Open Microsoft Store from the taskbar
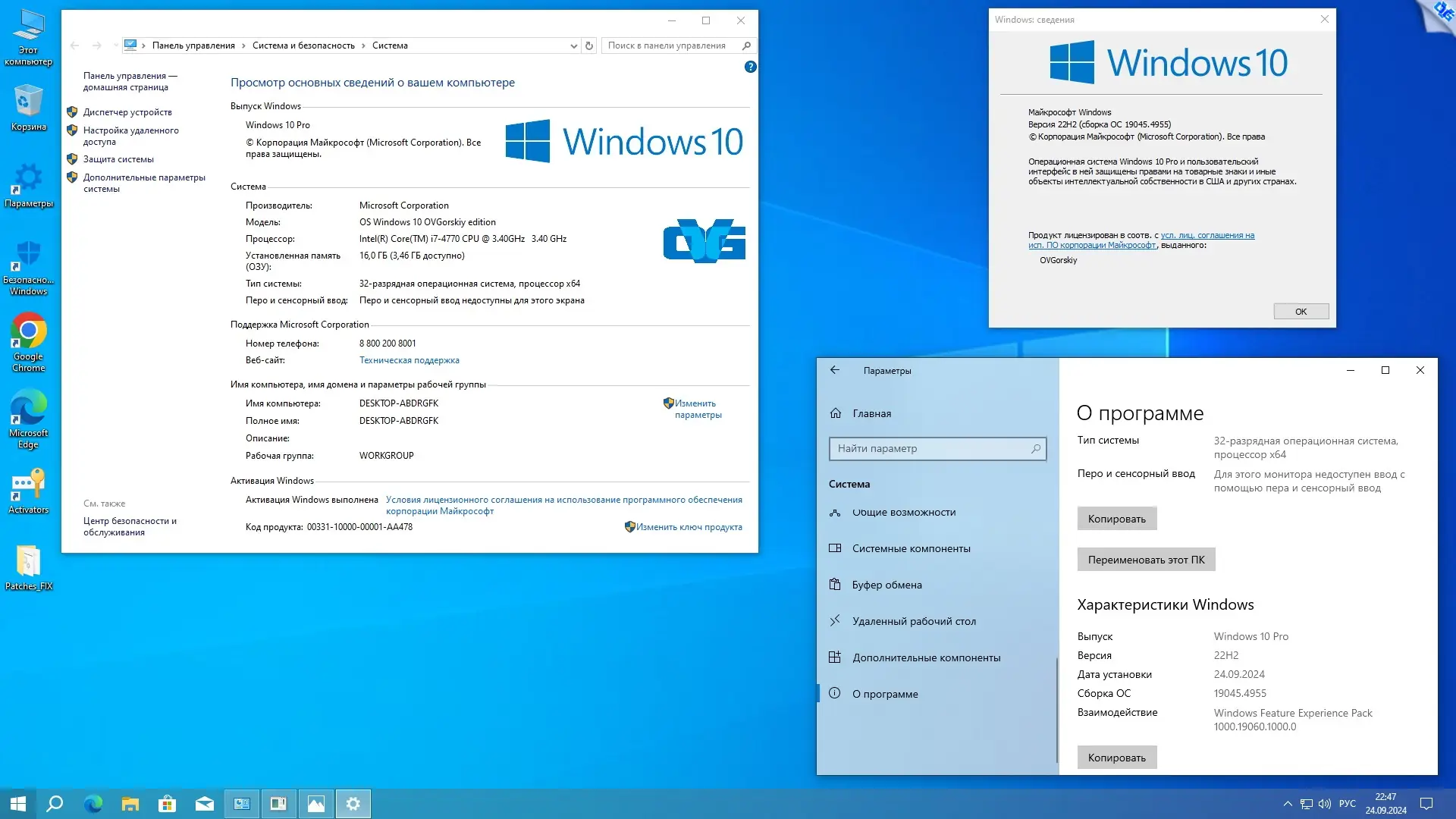Viewport: 1456px width, 819px height. (167, 804)
